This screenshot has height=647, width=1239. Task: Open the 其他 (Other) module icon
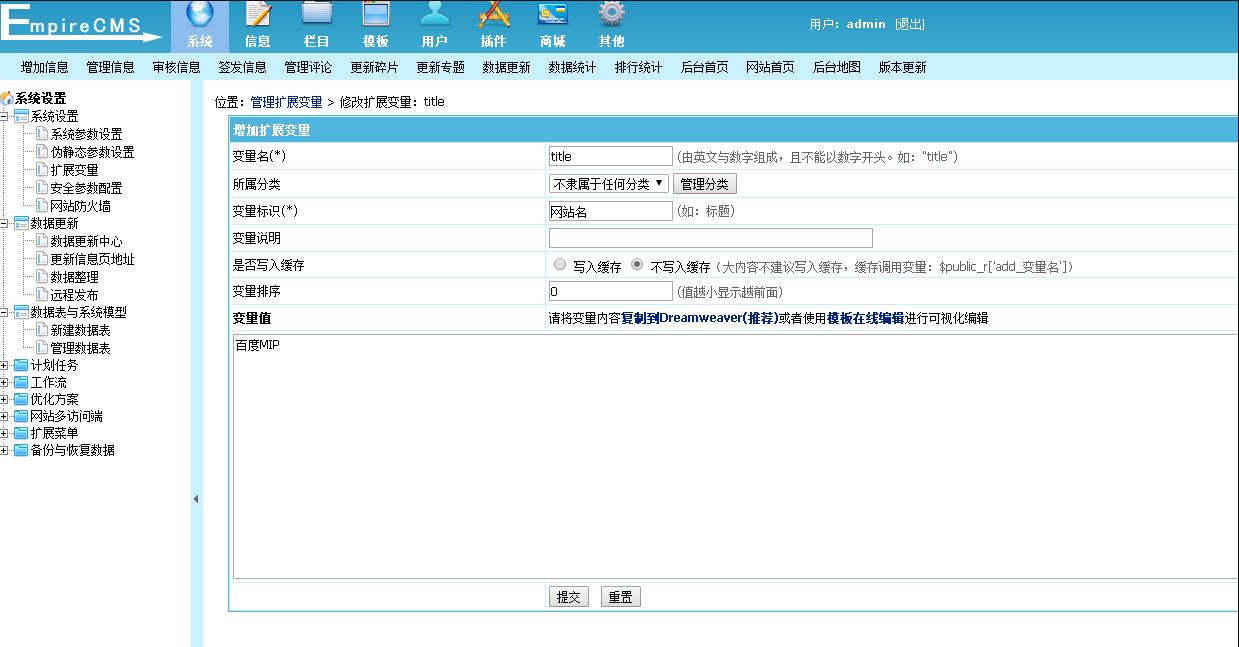tap(611, 24)
